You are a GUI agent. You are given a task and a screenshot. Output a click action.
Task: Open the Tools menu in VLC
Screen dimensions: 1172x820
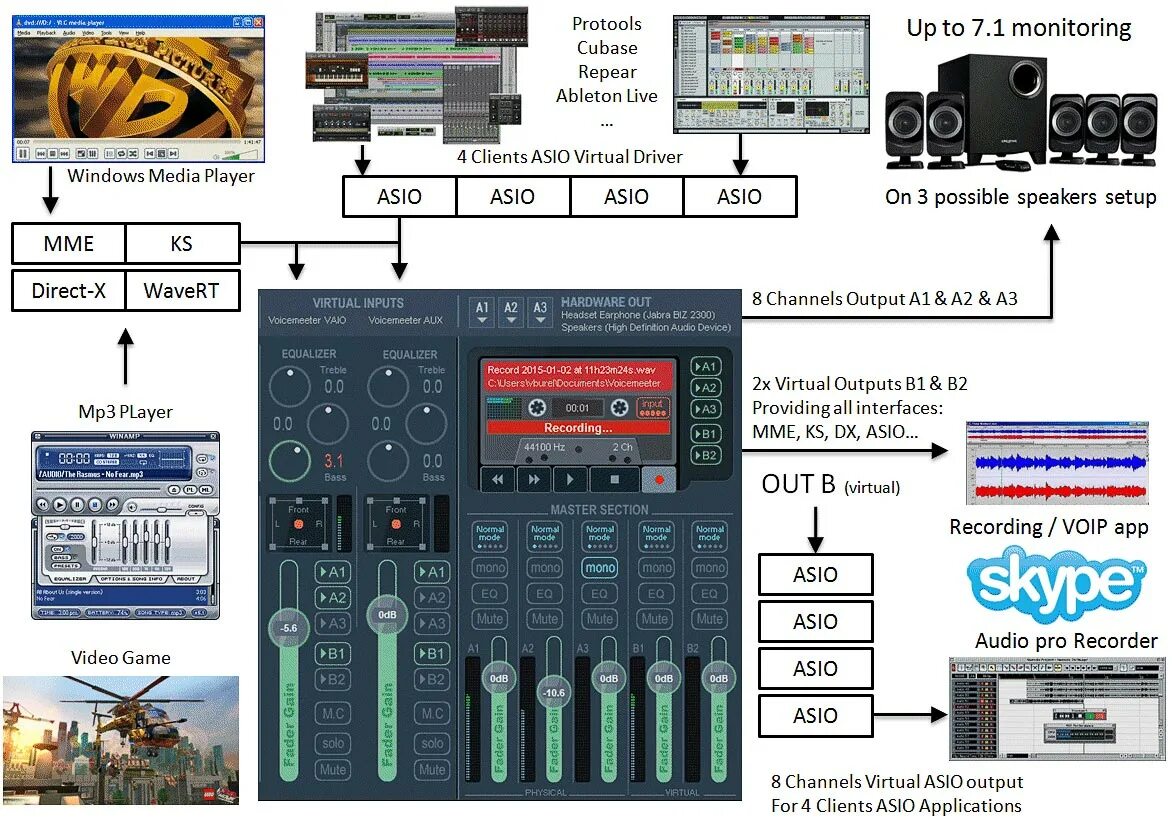point(107,33)
